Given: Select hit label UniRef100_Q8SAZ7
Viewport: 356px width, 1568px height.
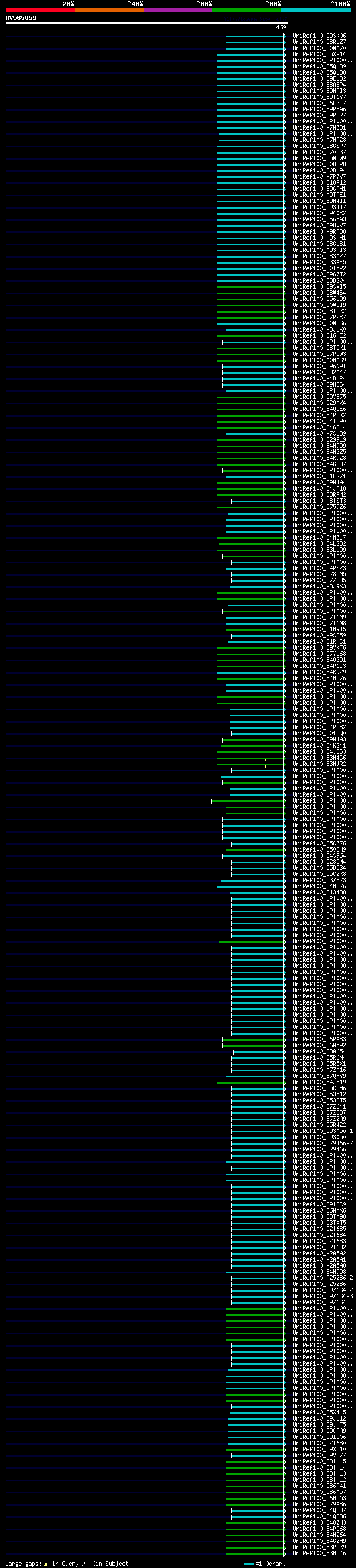Looking at the screenshot, I should coord(319,256).
